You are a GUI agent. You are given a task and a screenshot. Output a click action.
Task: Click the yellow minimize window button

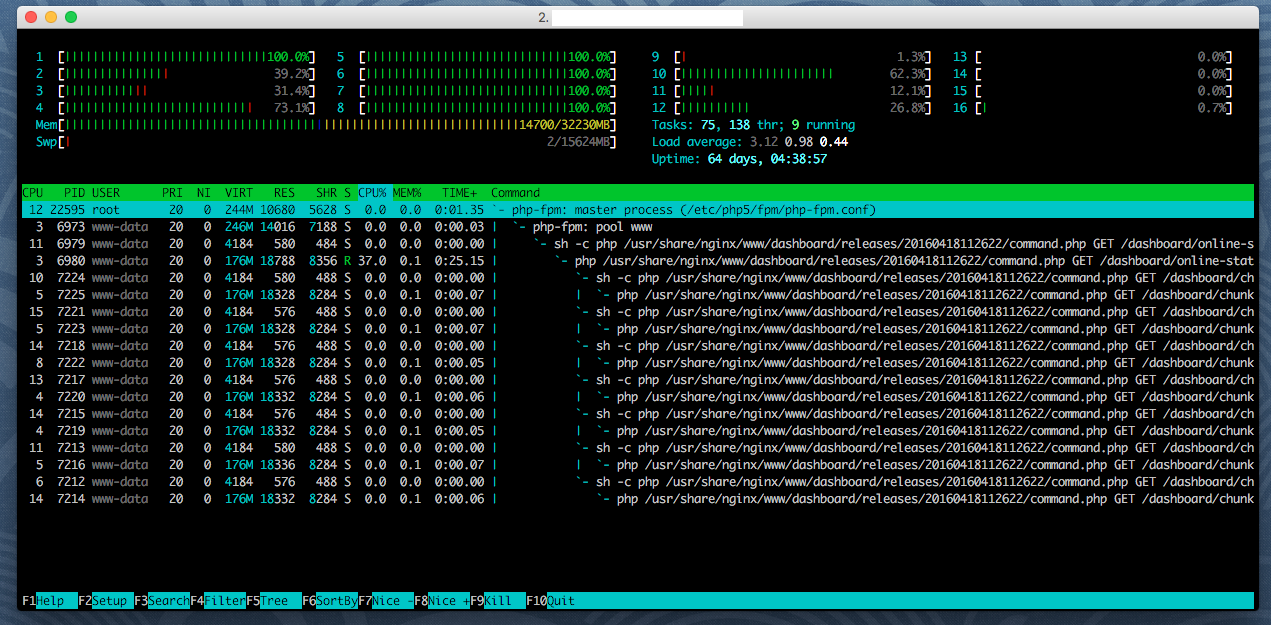point(51,17)
